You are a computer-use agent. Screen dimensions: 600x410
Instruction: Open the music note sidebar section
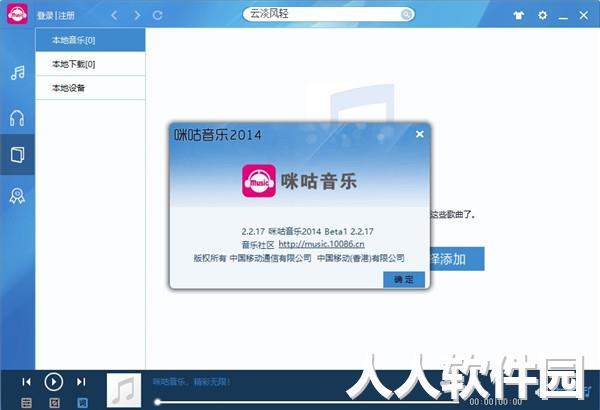[x=18, y=72]
